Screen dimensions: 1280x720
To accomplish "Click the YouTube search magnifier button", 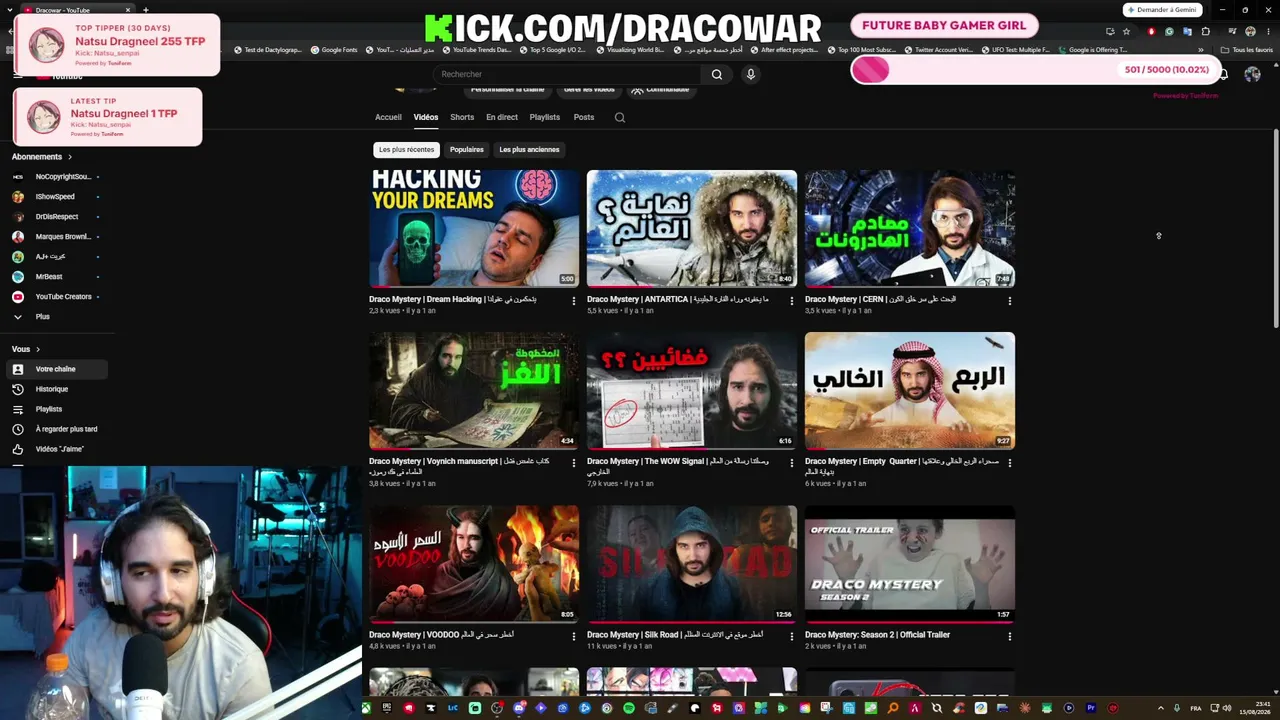I will click(716, 74).
